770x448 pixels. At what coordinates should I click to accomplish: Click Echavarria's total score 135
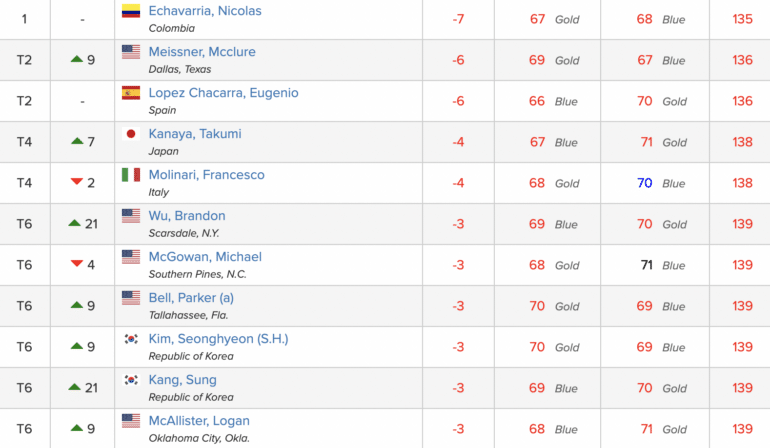pos(742,19)
